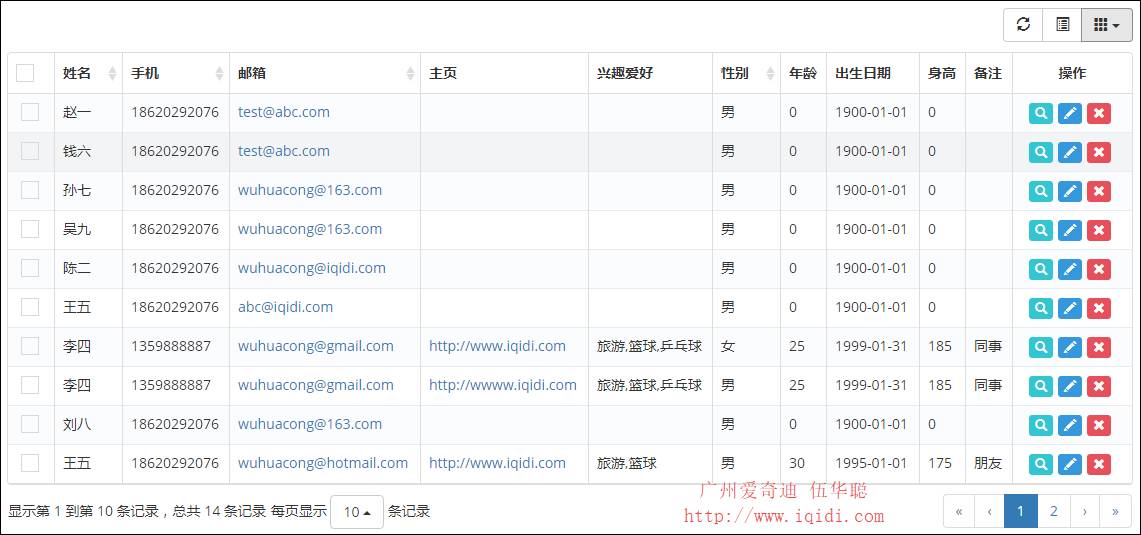Image resolution: width=1141 pixels, height=535 pixels.
Task: Check the 吴九 row checkbox
Action: (x=30, y=229)
